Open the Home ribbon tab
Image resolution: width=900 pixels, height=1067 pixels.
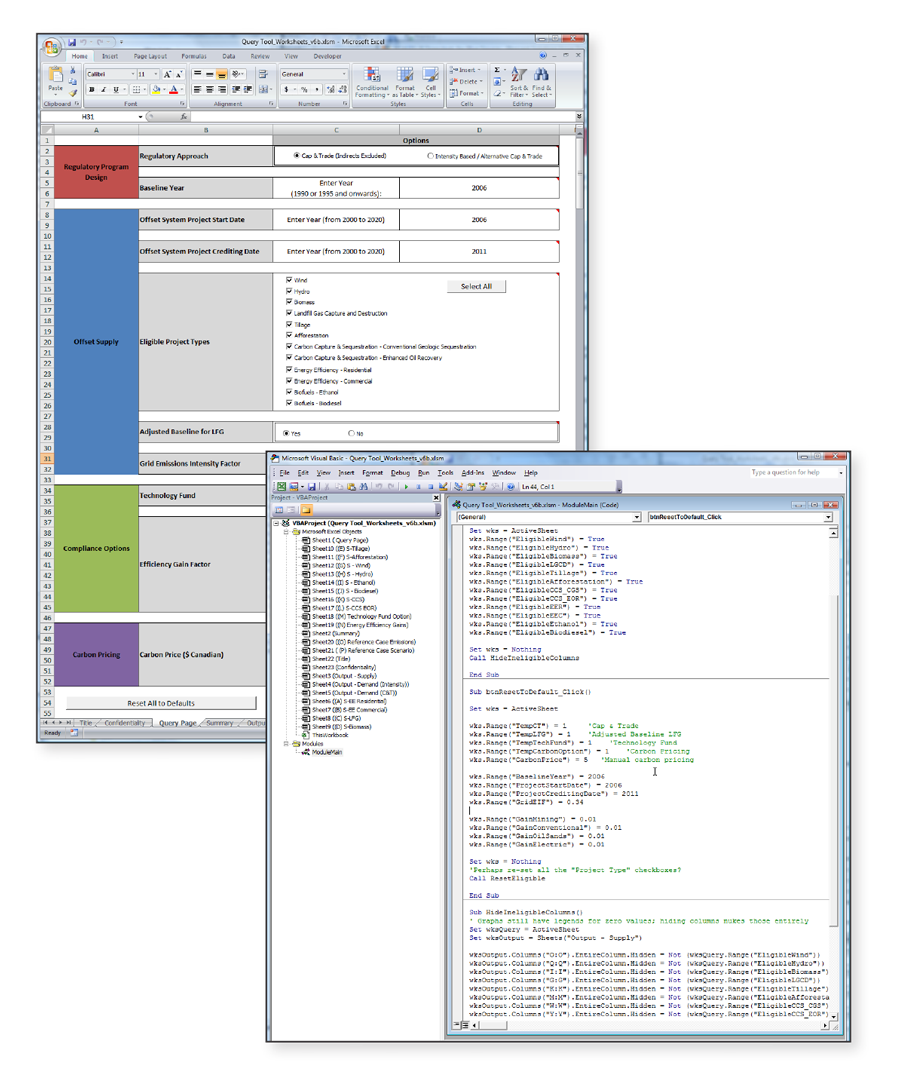coord(80,56)
